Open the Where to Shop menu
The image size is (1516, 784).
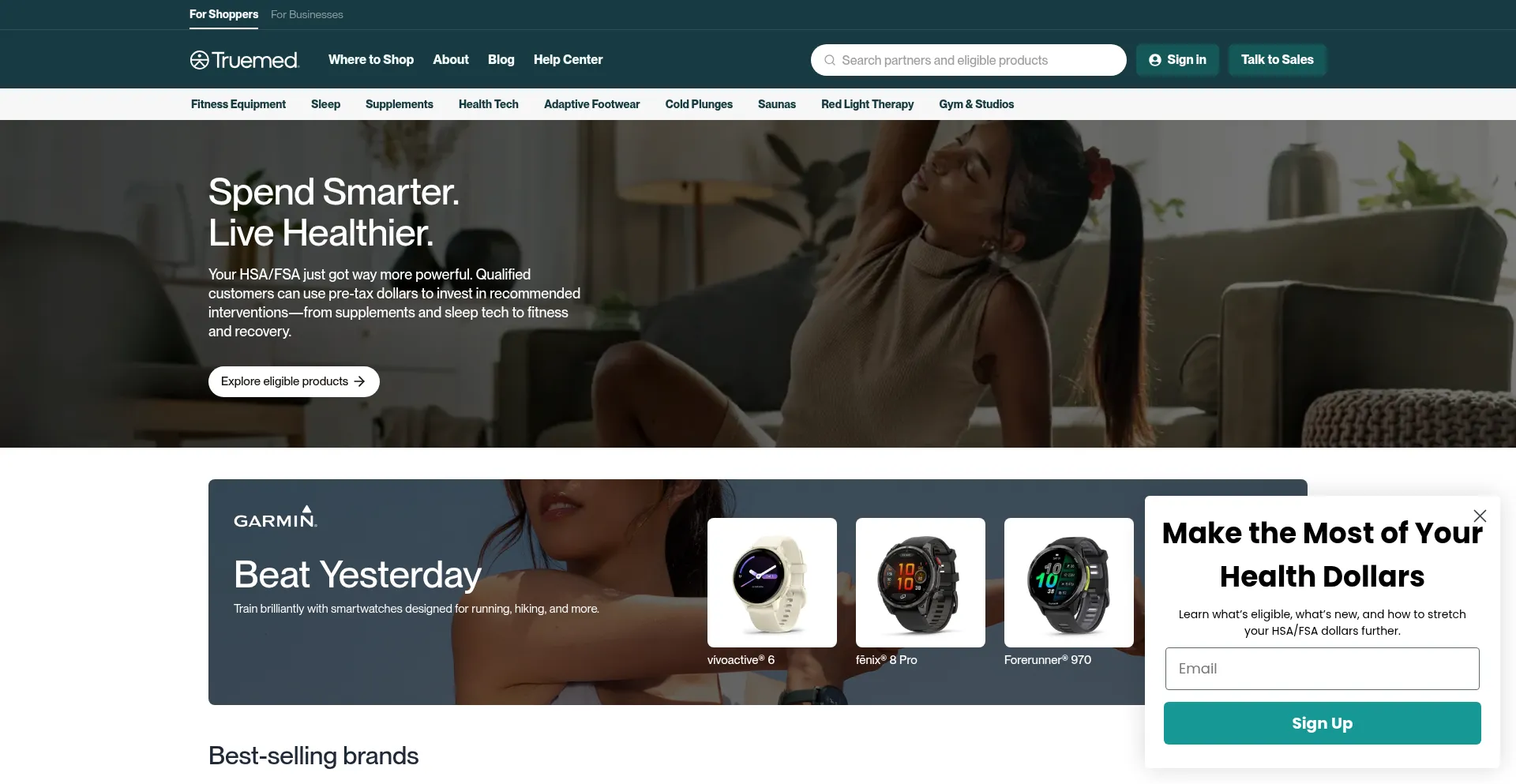pyautogui.click(x=371, y=60)
